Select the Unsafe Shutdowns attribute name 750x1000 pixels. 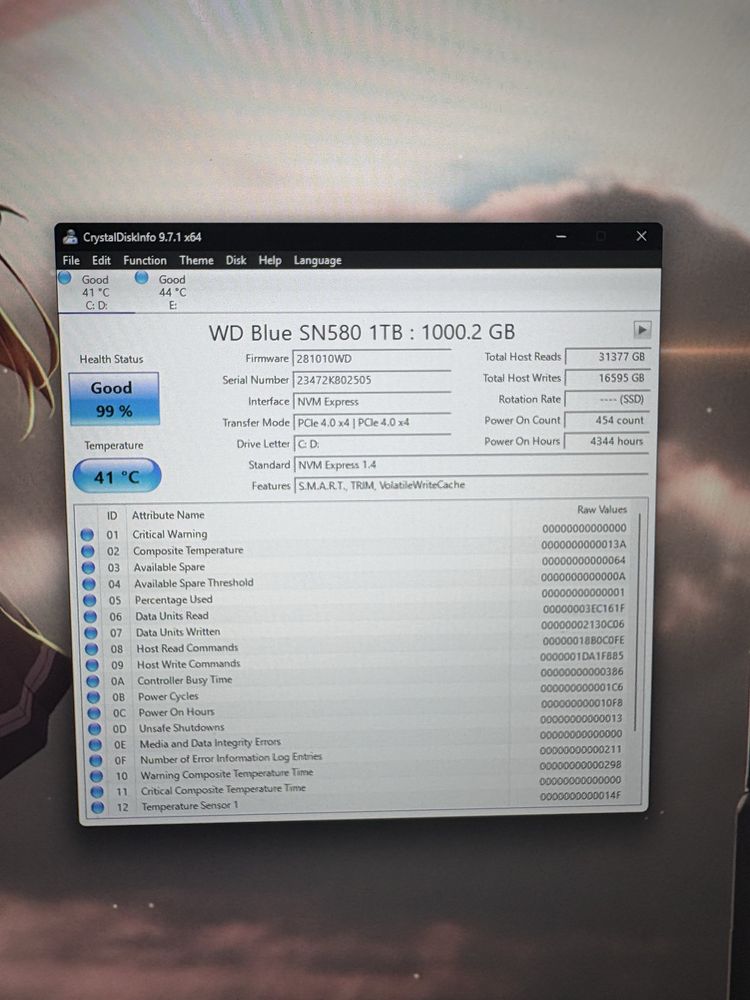[182, 728]
